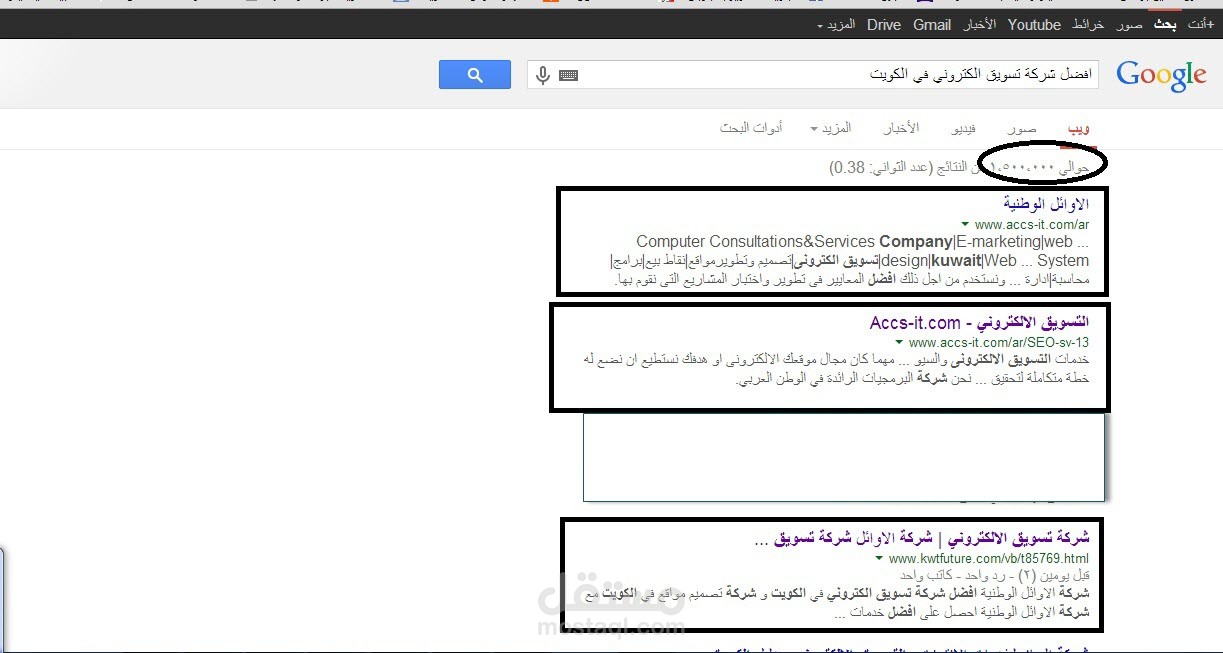Open the التسويق الالكتروني - Accs-it.com result

979,323
